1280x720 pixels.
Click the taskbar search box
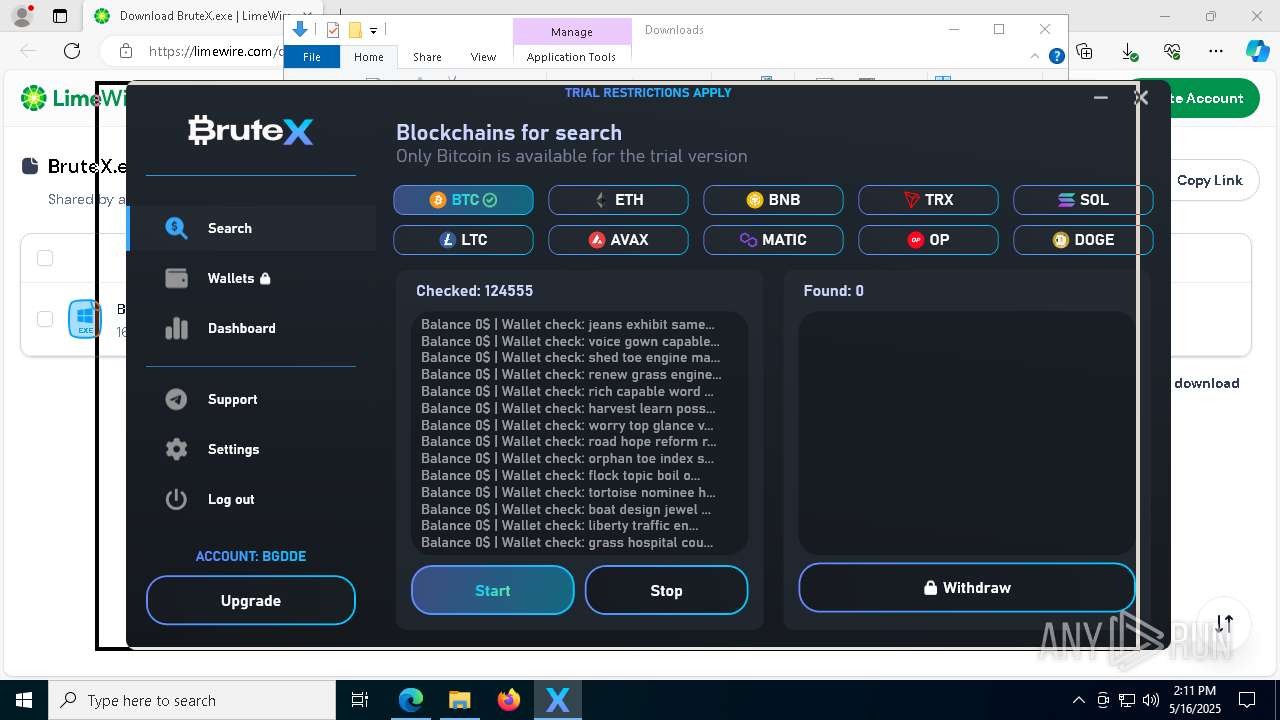click(x=192, y=700)
